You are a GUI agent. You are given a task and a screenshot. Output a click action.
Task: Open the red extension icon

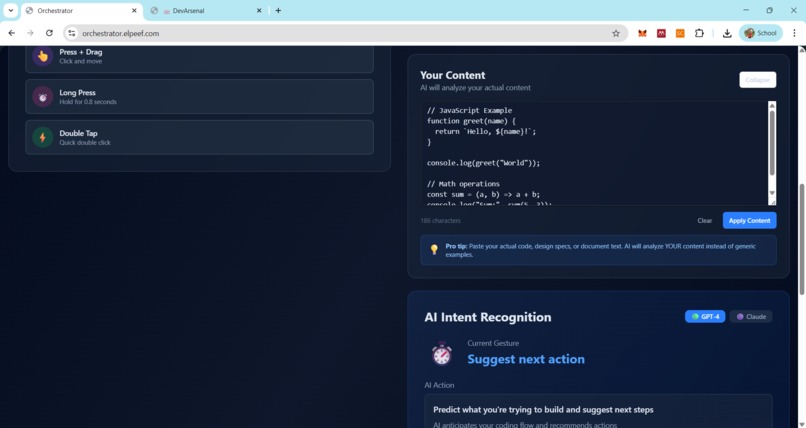pos(661,33)
